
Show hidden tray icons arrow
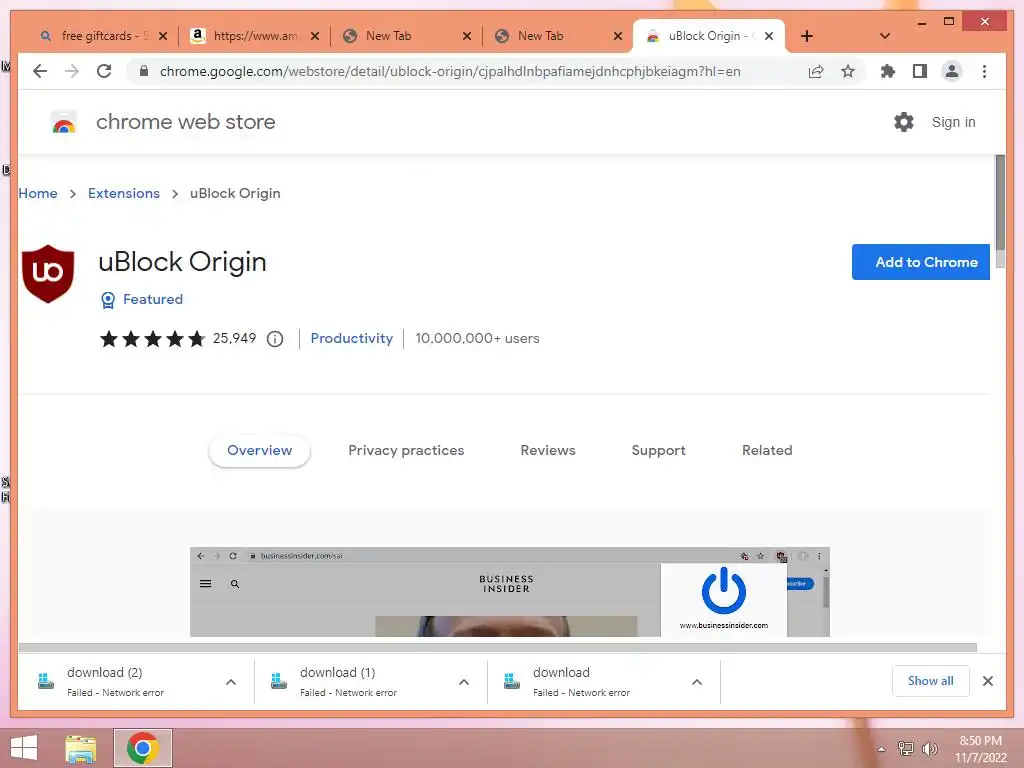point(882,750)
